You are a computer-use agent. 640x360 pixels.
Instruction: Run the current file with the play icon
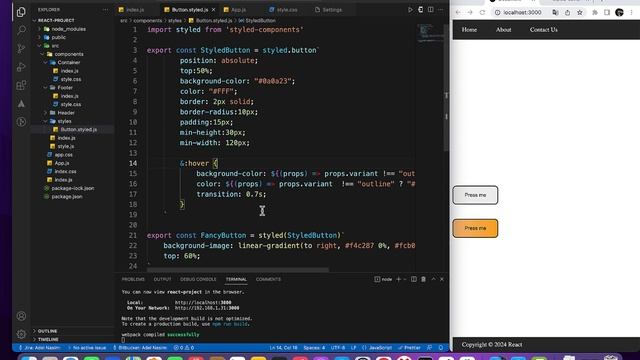pyautogui.click(x=410, y=9)
